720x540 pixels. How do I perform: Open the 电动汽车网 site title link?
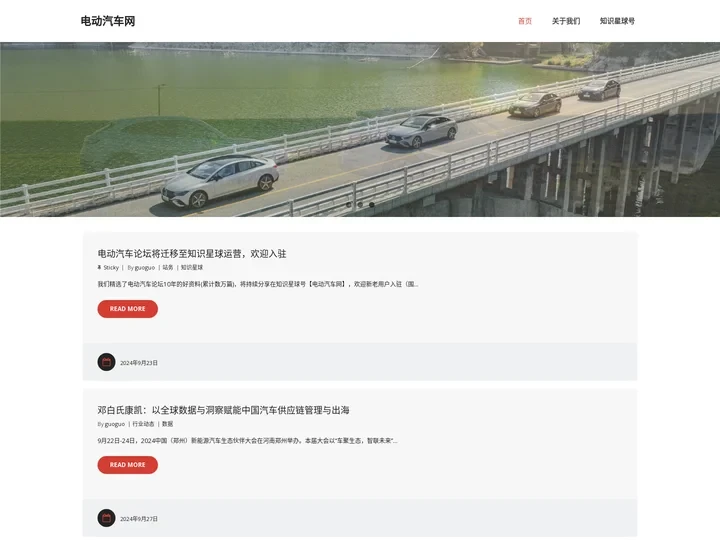pyautogui.click(x=108, y=21)
